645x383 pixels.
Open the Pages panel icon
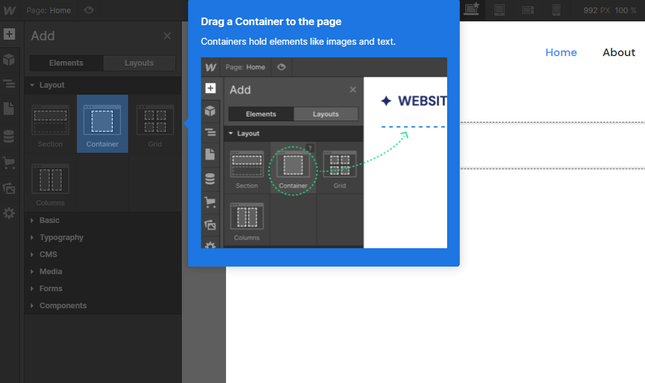point(9,109)
